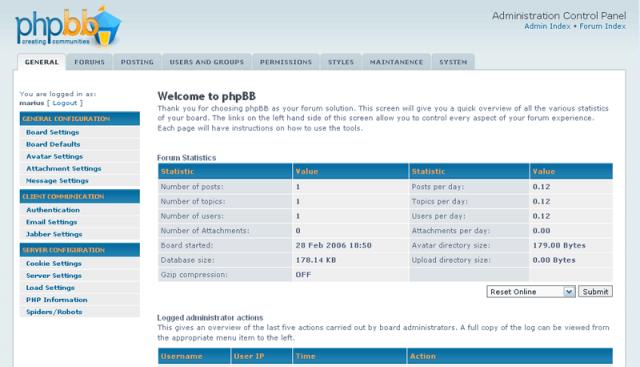Go to the Forum Index link
Viewport: 640px width, 367px height.
click(602, 26)
